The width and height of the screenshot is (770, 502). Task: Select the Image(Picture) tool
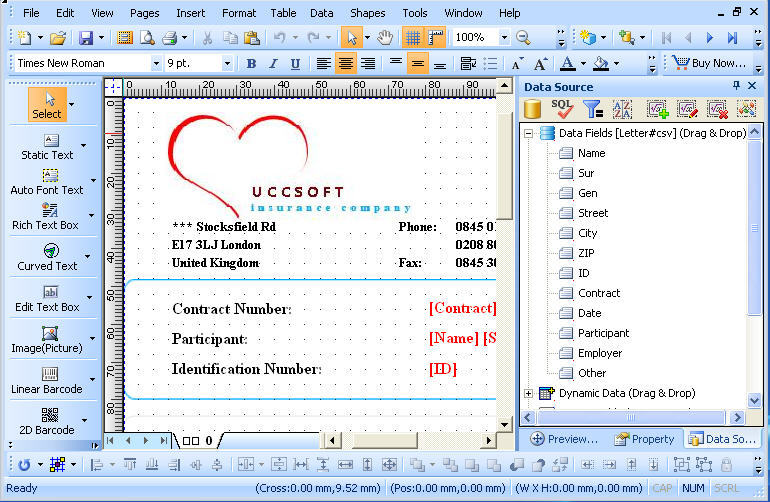click(x=47, y=340)
